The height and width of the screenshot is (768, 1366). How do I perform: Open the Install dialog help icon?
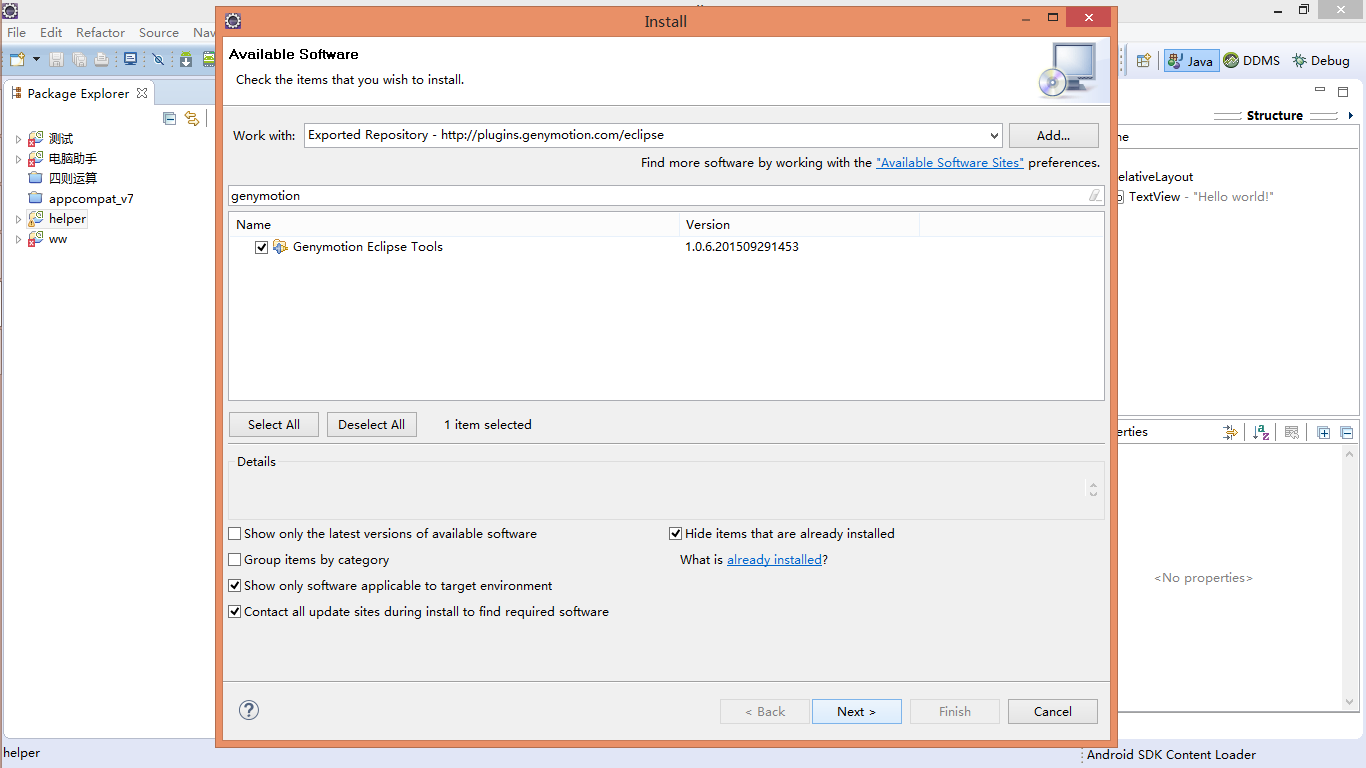click(x=249, y=710)
